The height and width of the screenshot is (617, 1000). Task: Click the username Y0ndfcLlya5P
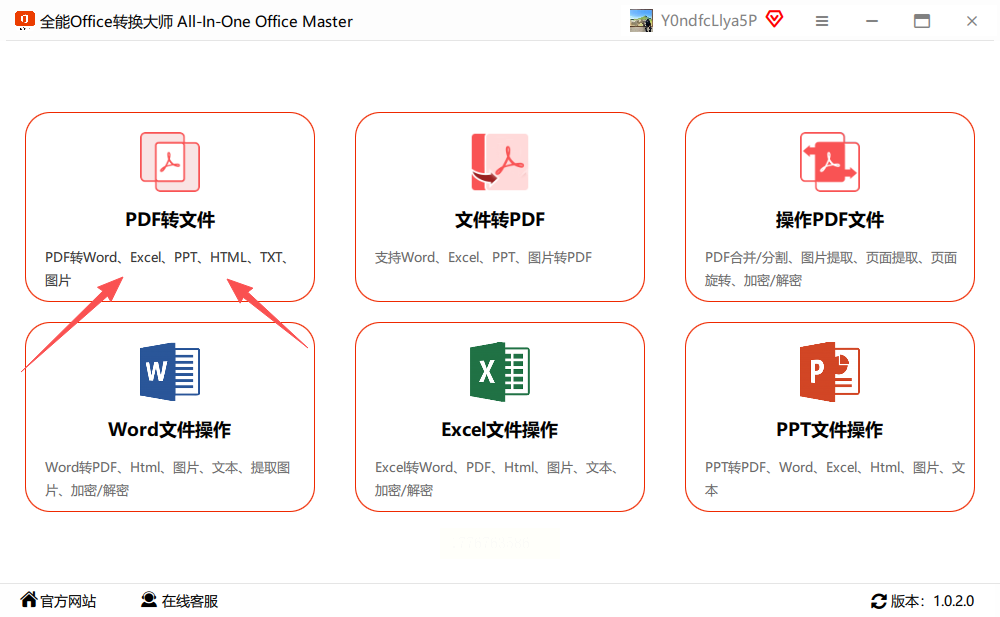[x=709, y=21]
